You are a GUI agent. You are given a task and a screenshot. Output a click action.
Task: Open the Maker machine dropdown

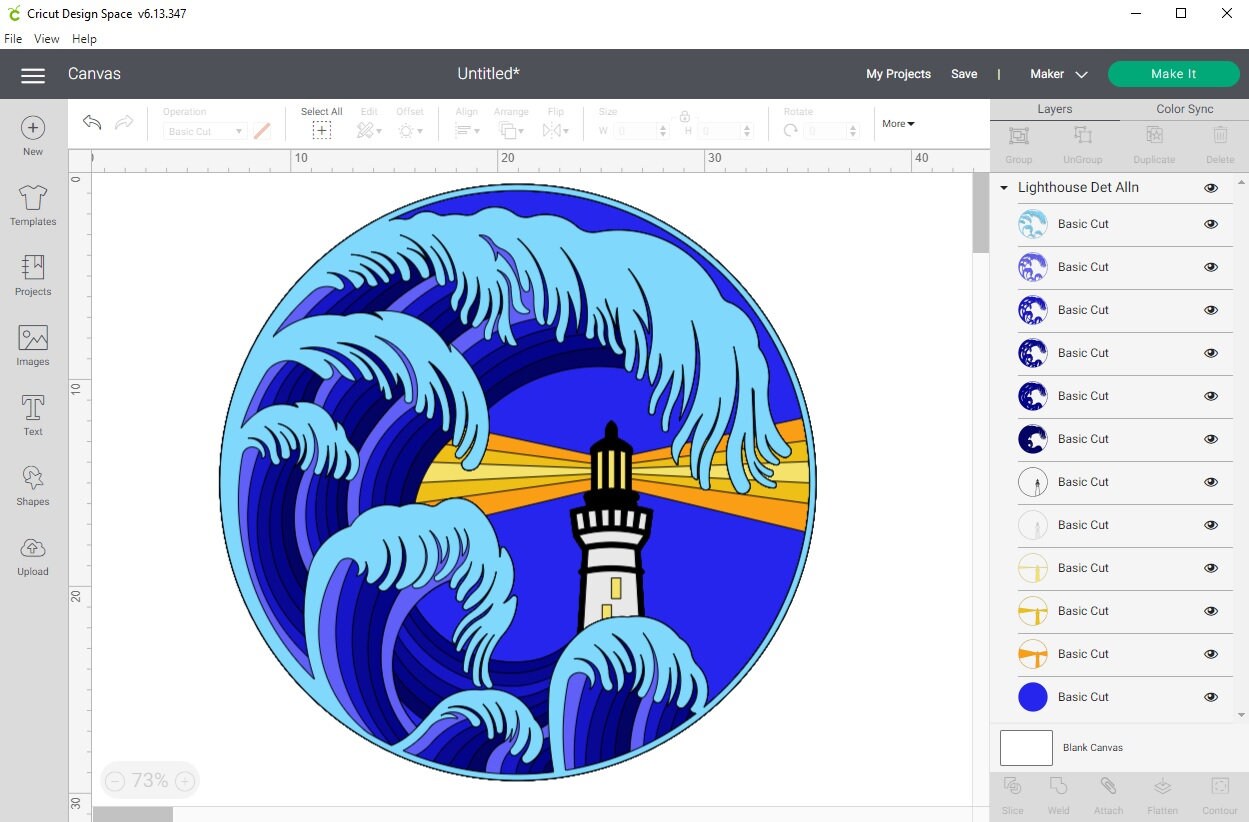click(x=1057, y=73)
